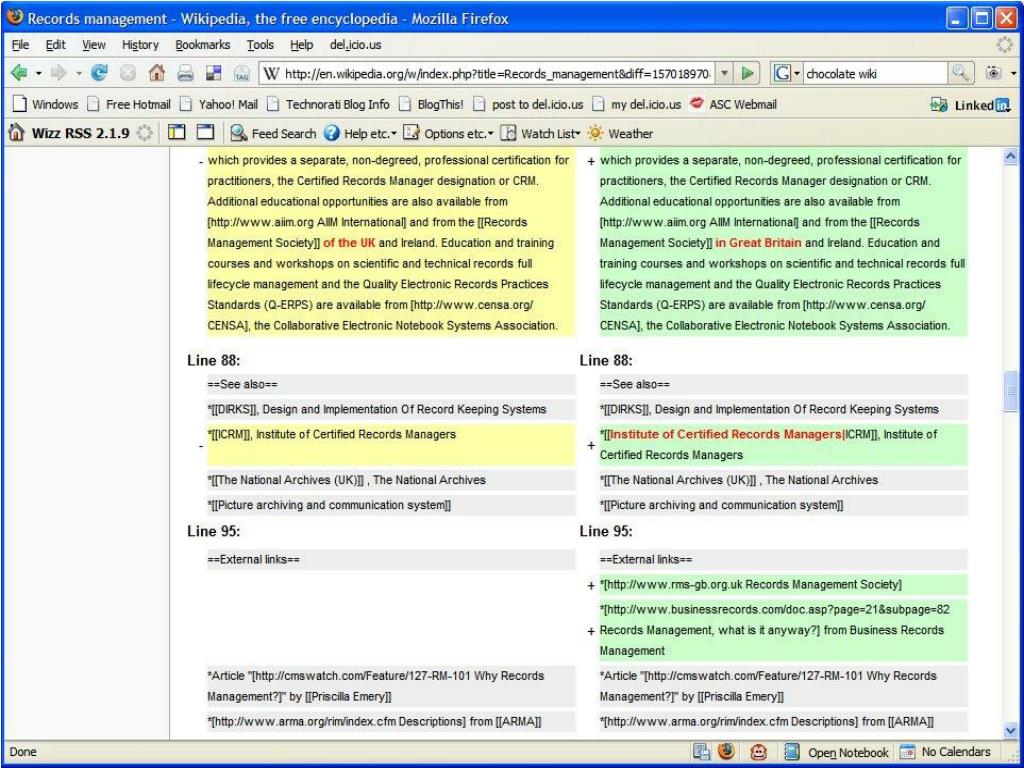Open the Bookmarks menu
The height and width of the screenshot is (768, 1024).
202,44
